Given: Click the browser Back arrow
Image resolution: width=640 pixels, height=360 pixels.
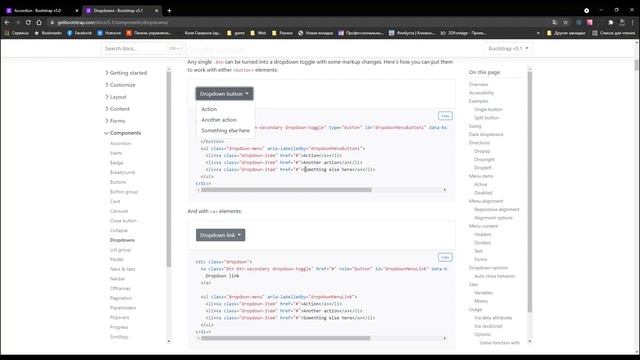Looking at the screenshot, I should pos(7,22).
